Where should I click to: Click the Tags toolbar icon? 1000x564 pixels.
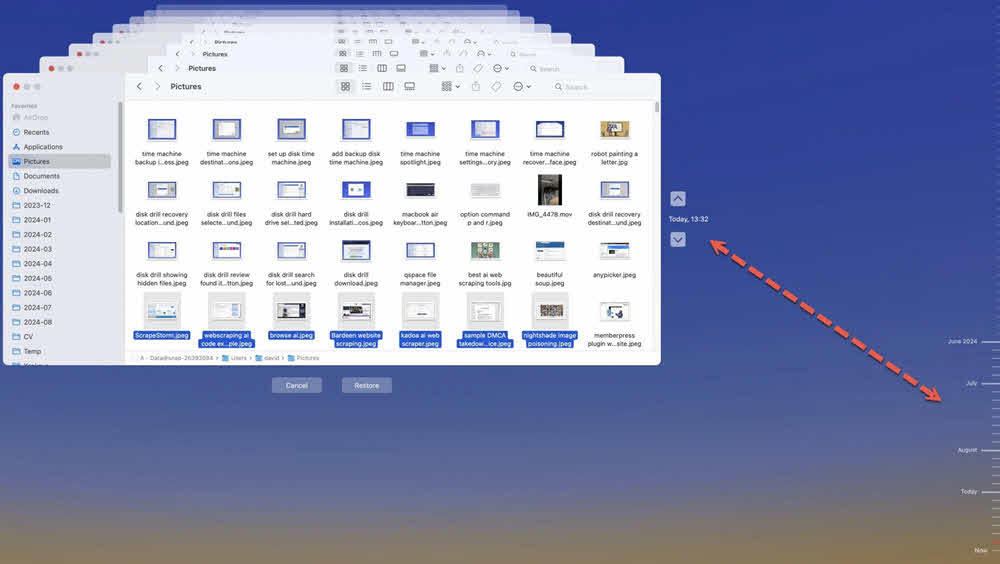496,86
